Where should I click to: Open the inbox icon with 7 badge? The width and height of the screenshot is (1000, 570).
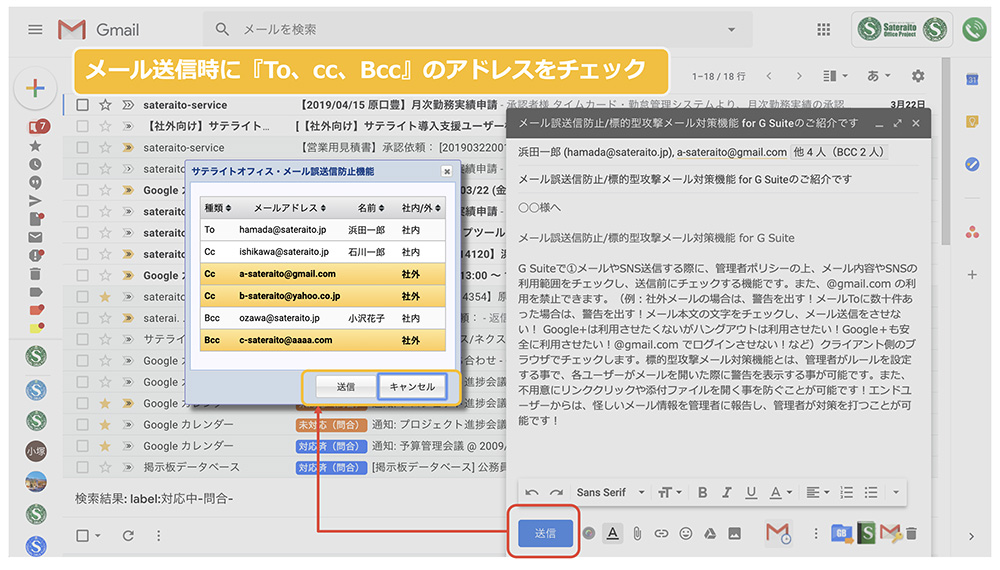(38, 126)
